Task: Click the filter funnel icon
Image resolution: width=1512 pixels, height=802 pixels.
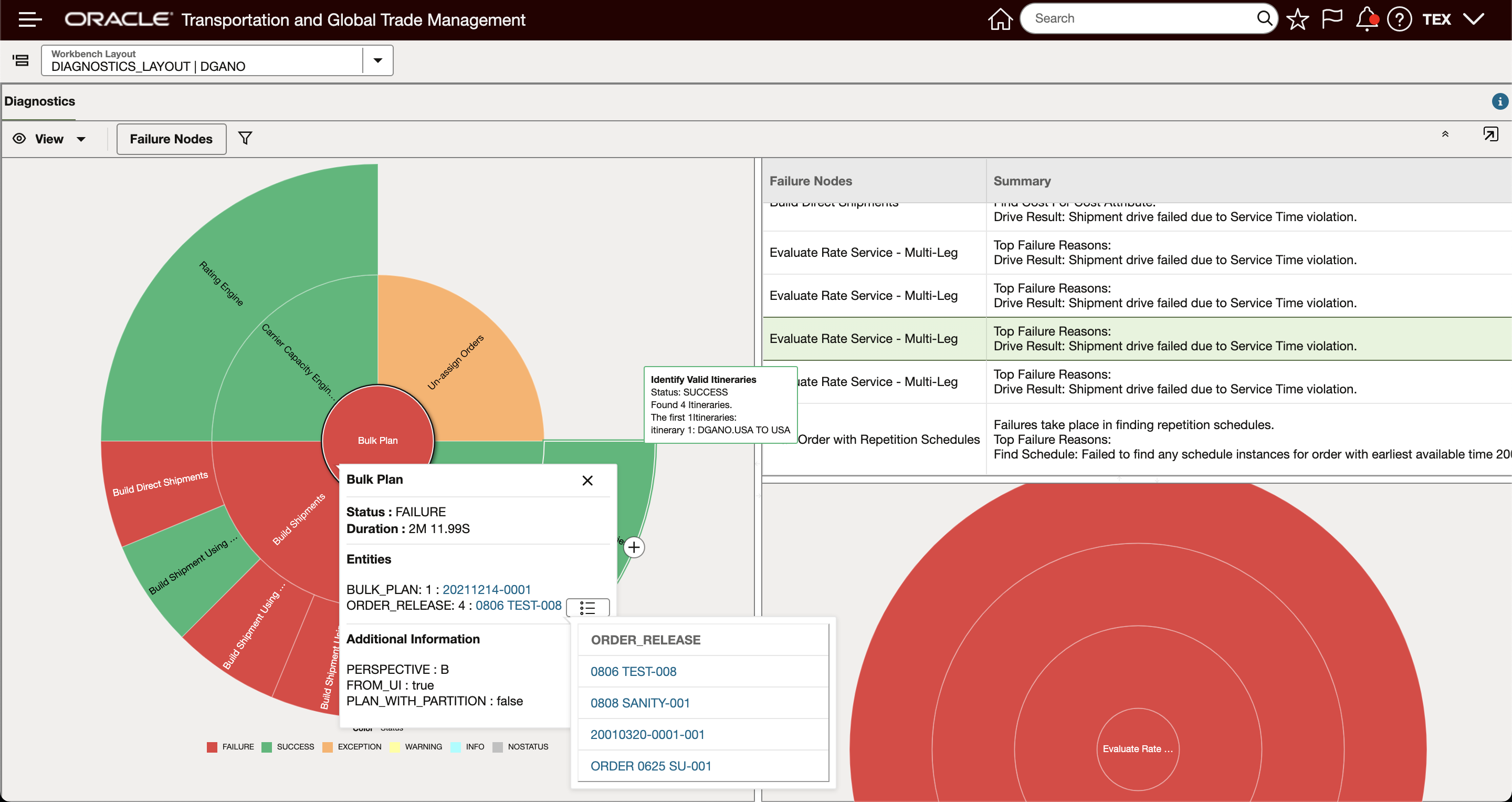Action: pyautogui.click(x=245, y=139)
